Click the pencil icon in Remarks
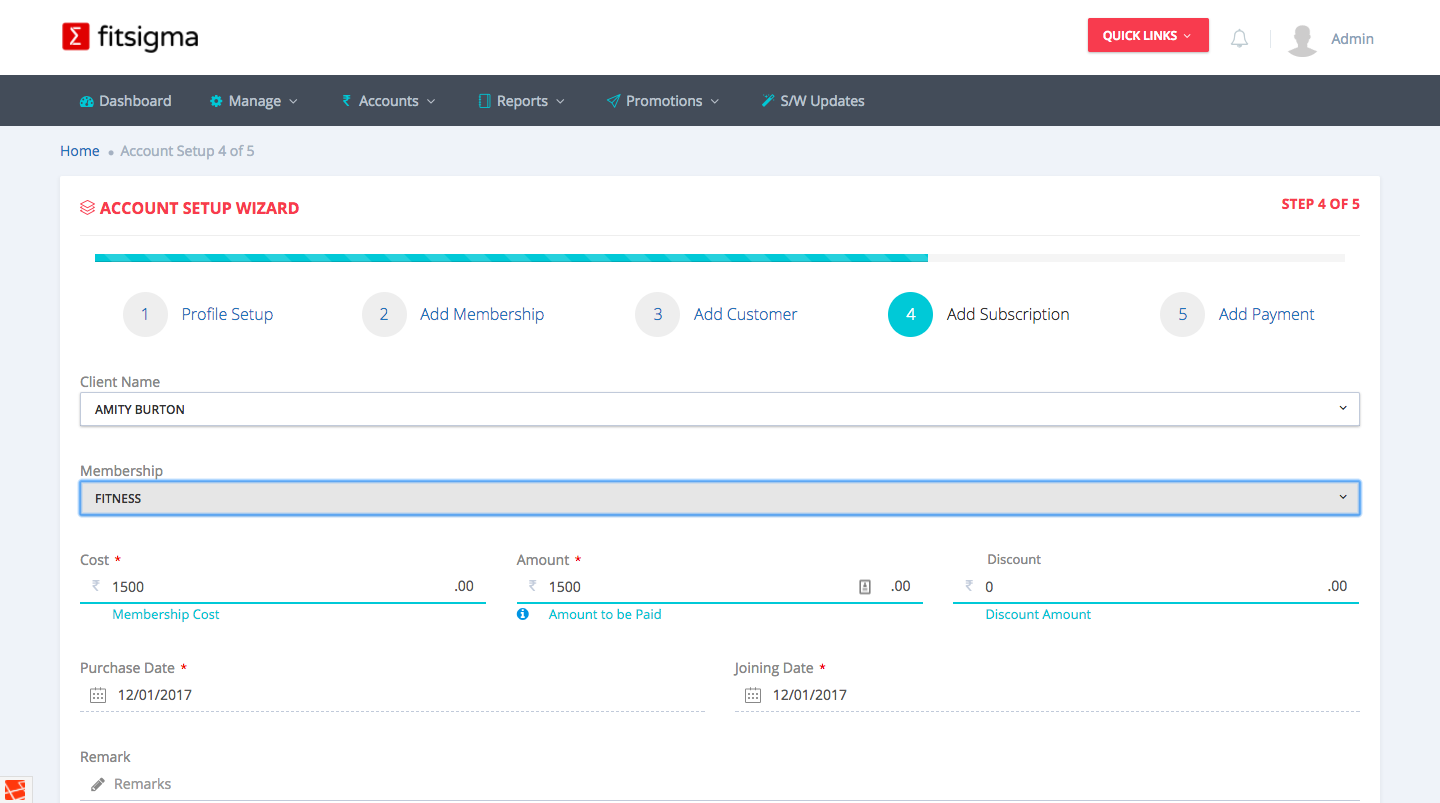 tap(97, 784)
